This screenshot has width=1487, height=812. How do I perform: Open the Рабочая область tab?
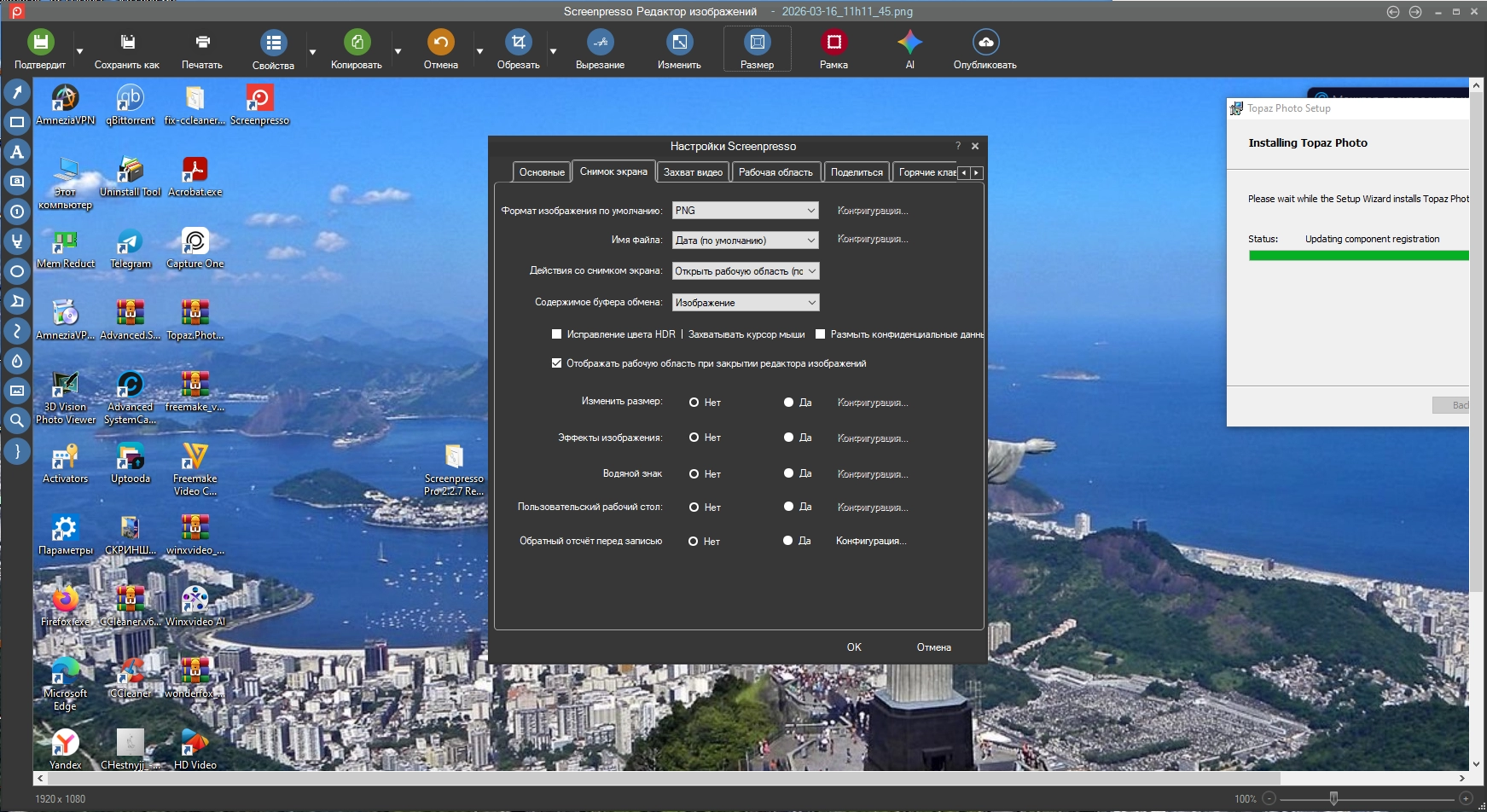point(775,172)
